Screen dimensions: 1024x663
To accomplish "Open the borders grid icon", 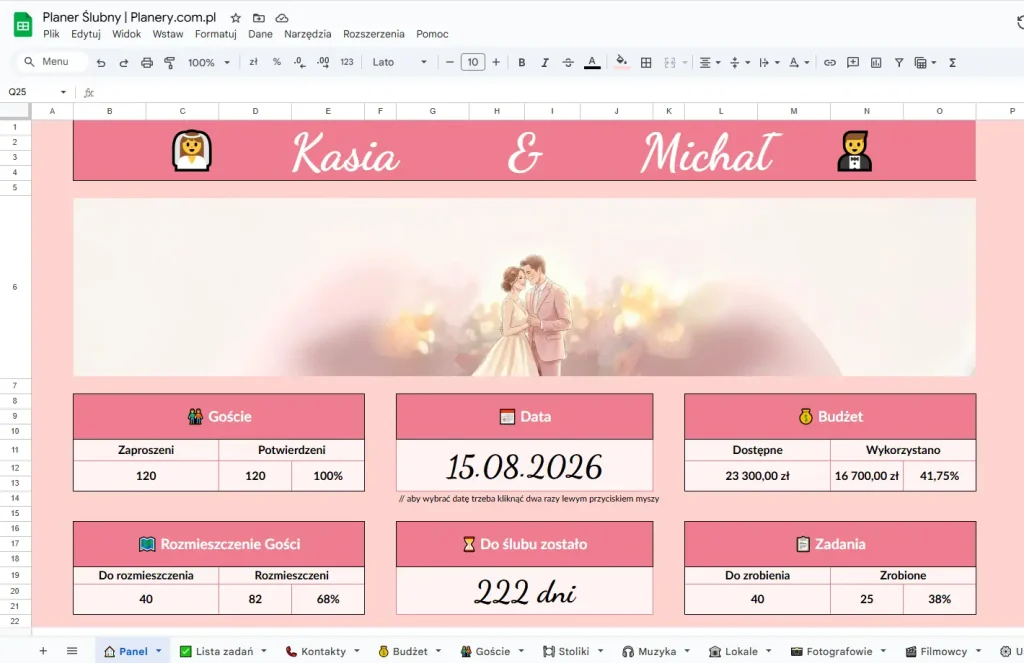I will coord(646,63).
